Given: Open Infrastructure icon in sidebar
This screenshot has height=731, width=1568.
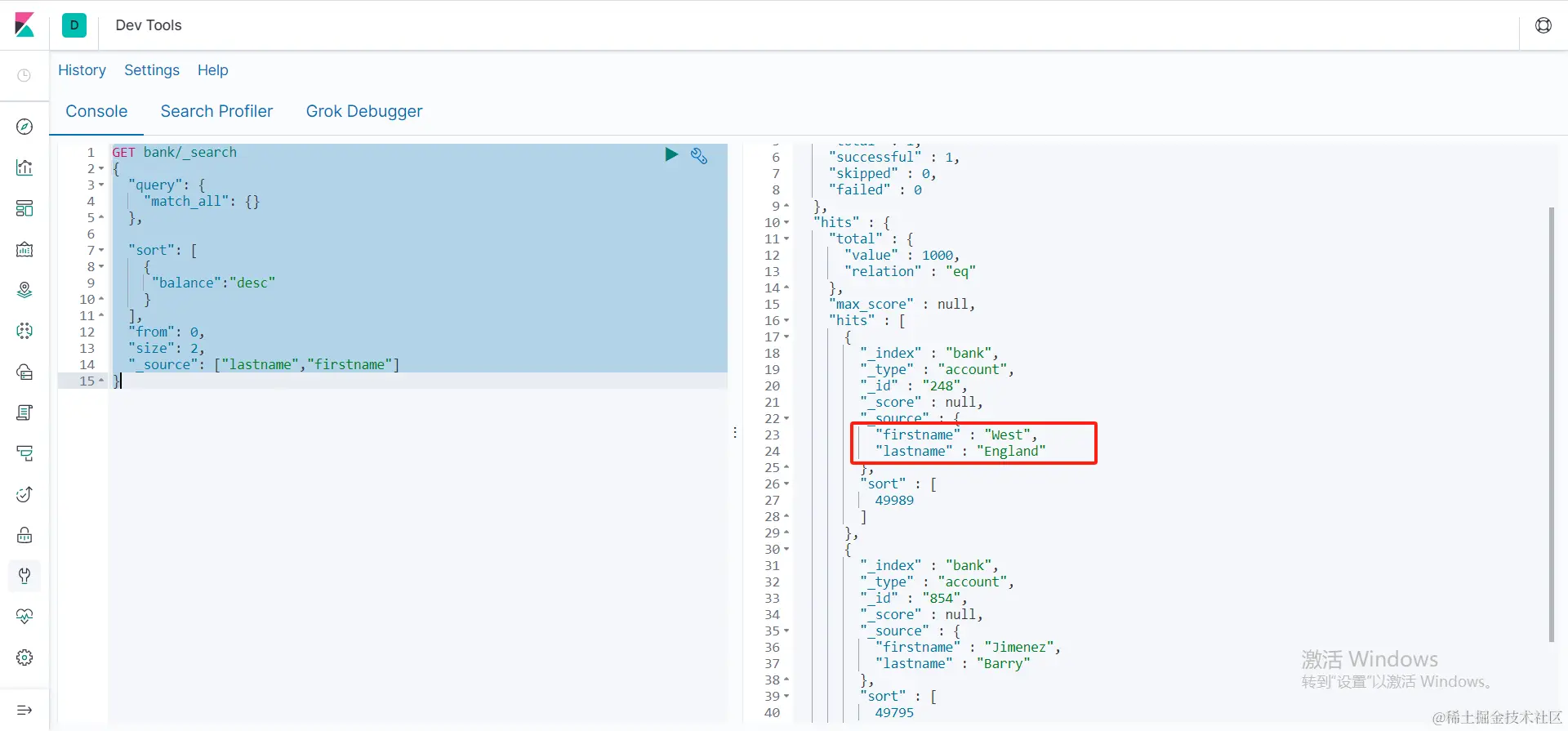Looking at the screenshot, I should 24,372.
